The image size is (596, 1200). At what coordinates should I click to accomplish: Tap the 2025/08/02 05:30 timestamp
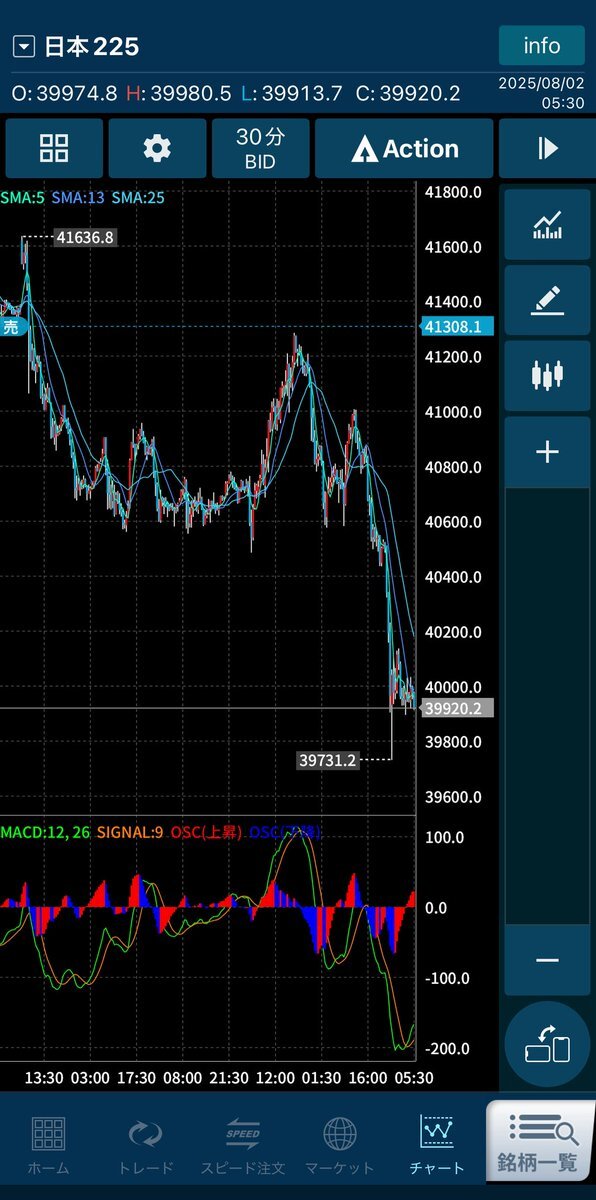click(542, 93)
